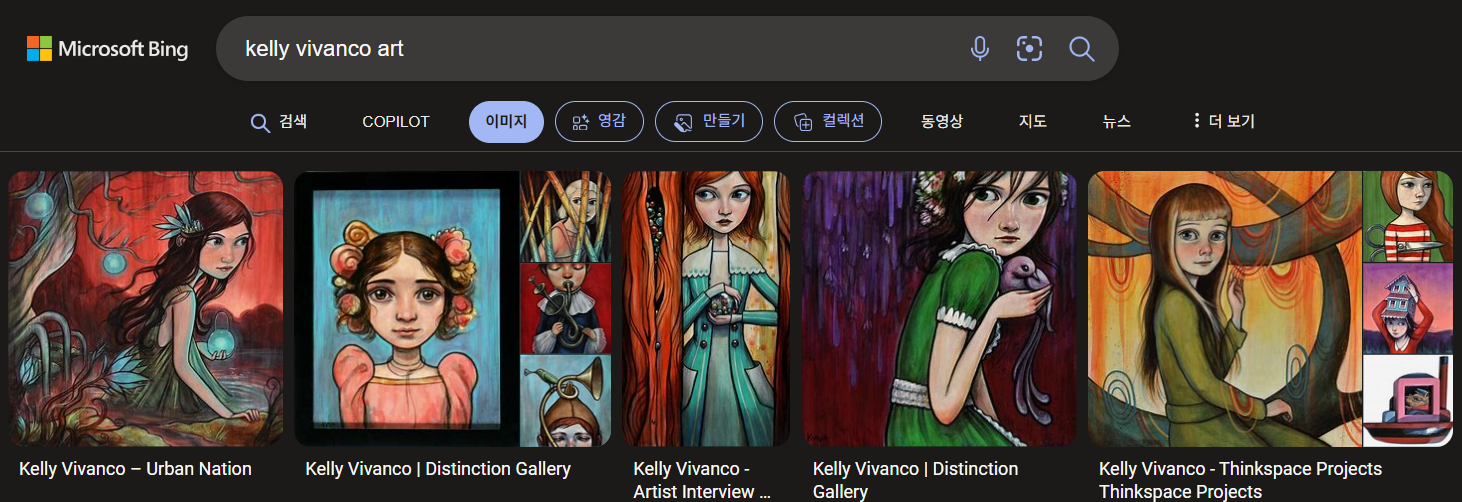Open Urban Nation girl with glowing orb image
The width and height of the screenshot is (1462, 502).
point(146,309)
